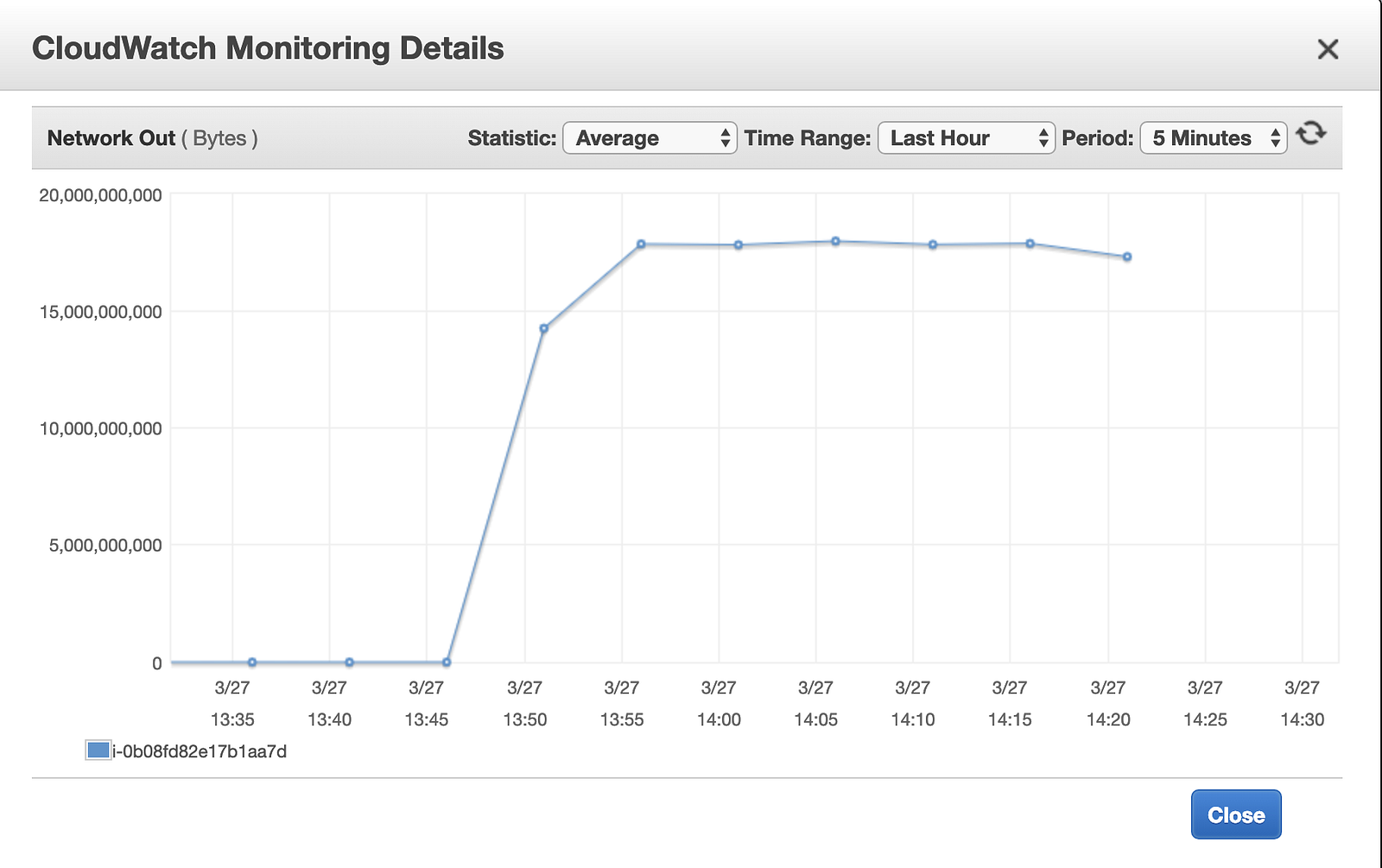Click the 0 y-axis label
This screenshot has width=1382, height=868.
pyautogui.click(x=156, y=663)
